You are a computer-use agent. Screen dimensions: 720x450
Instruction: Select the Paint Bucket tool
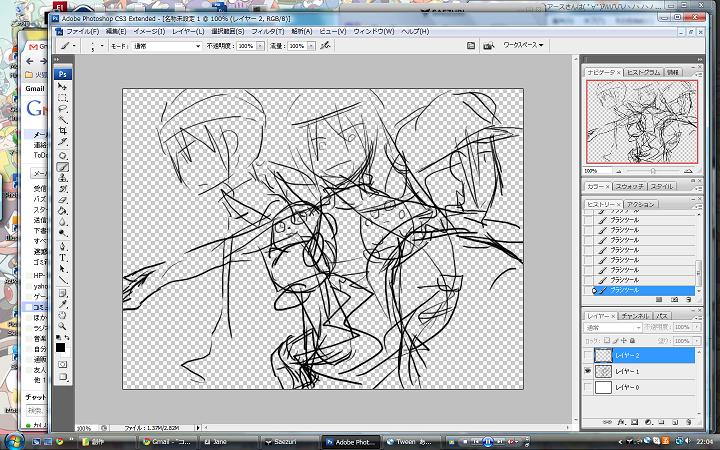pos(62,211)
